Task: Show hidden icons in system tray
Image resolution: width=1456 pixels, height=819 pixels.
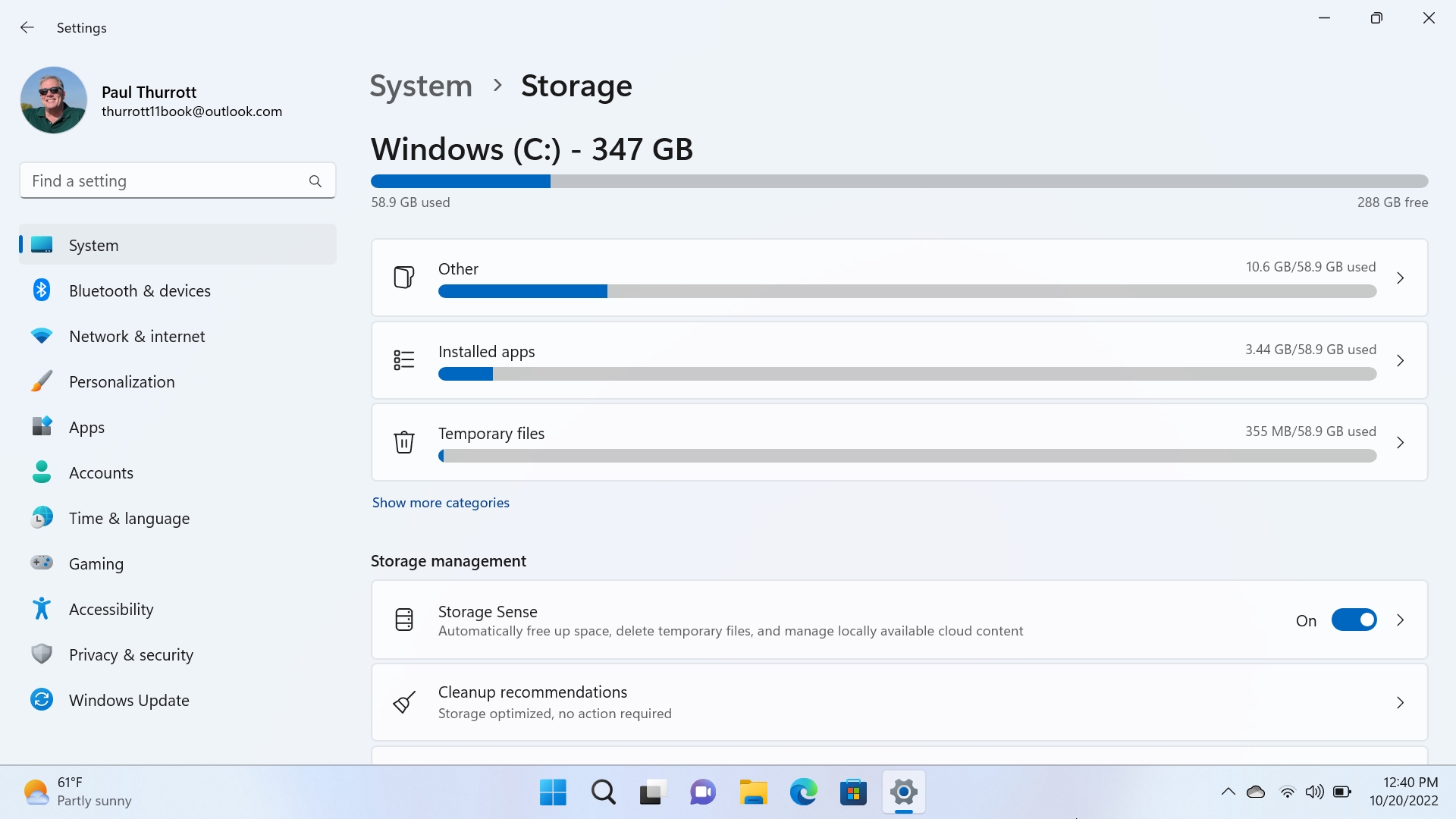Action: 1228,792
